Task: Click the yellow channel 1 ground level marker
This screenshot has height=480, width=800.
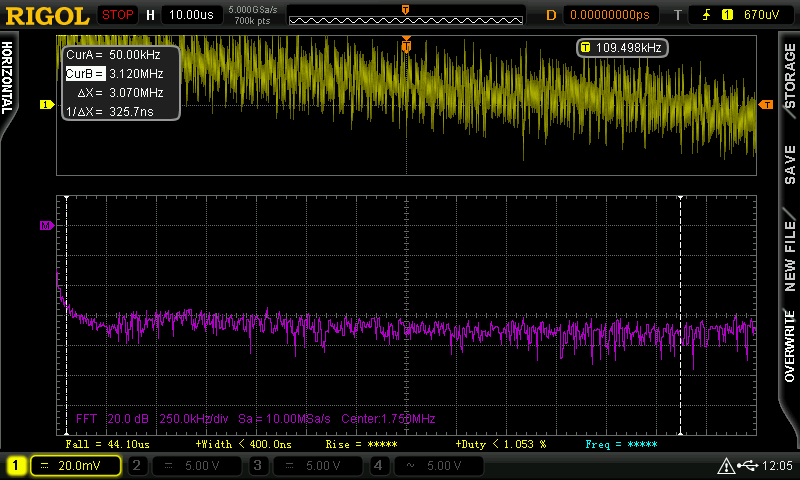Action: point(46,105)
